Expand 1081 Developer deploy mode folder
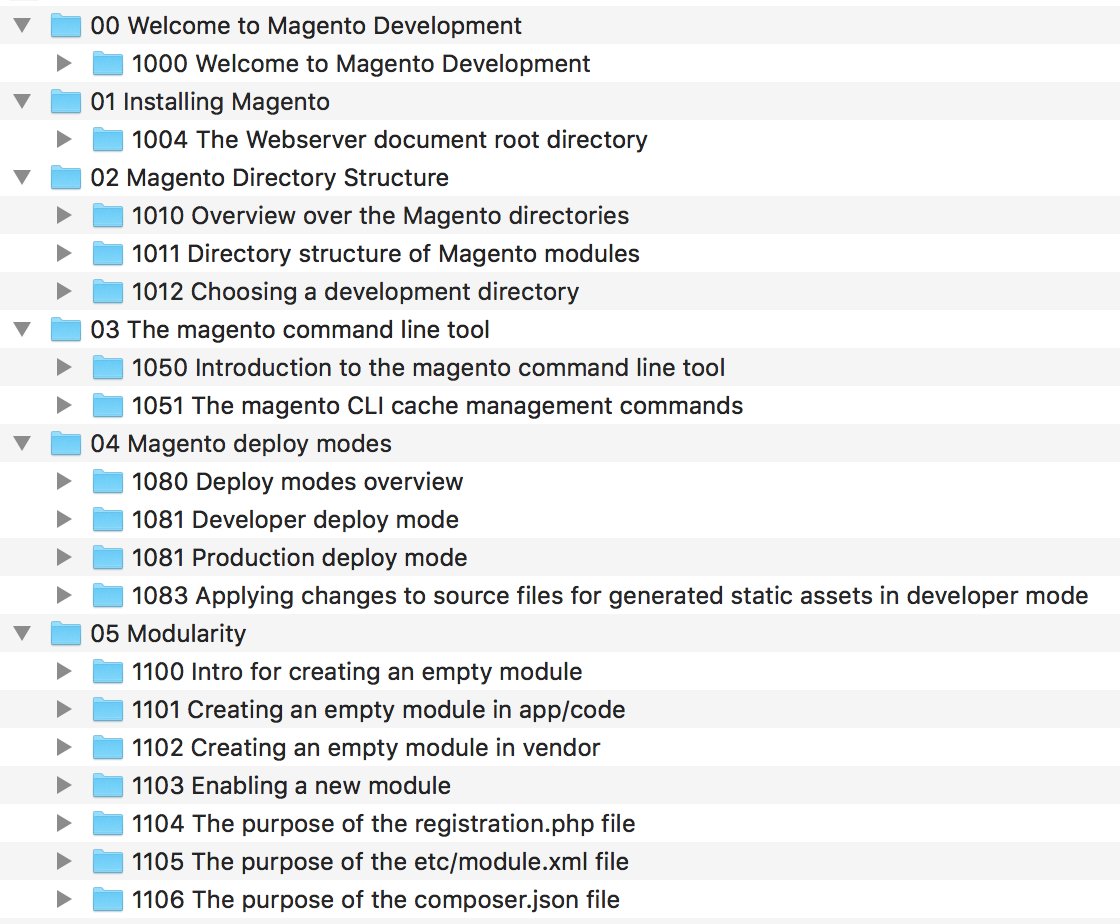 [x=64, y=519]
